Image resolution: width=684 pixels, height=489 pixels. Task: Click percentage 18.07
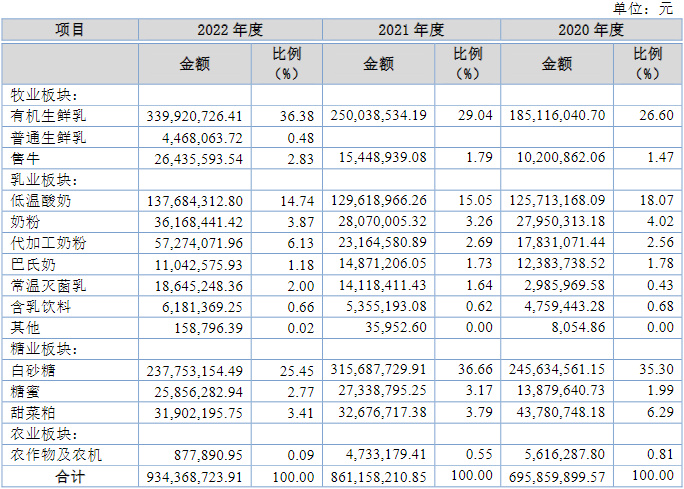(x=657, y=200)
